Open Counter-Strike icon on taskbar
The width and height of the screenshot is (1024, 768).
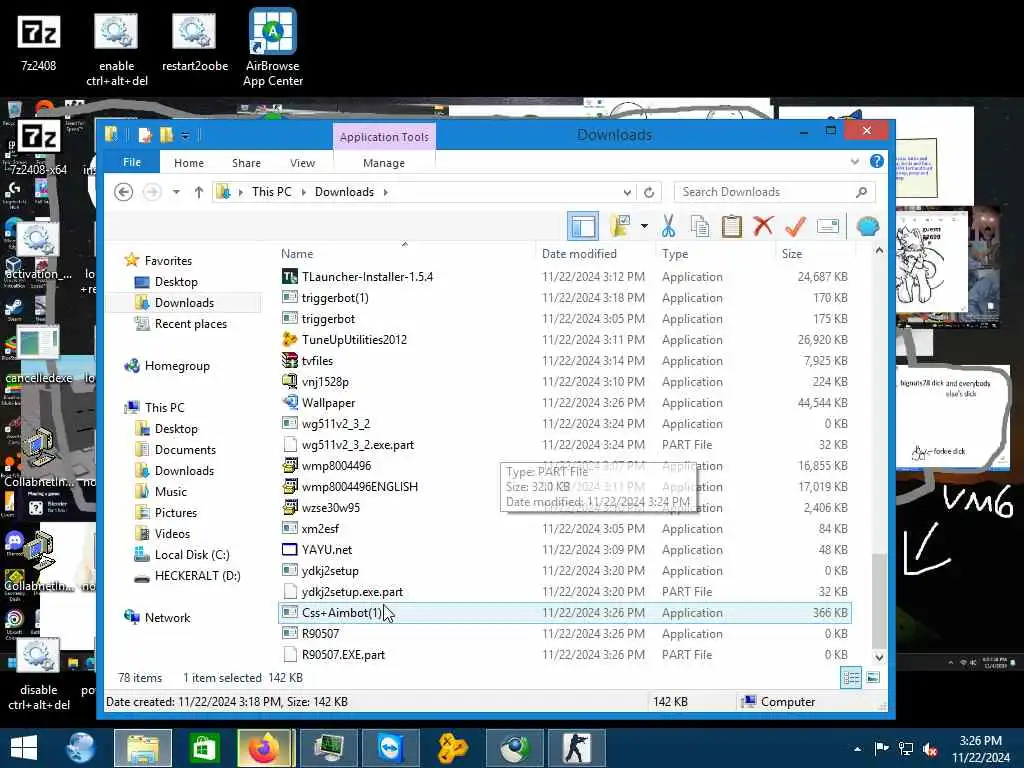pyautogui.click(x=576, y=748)
